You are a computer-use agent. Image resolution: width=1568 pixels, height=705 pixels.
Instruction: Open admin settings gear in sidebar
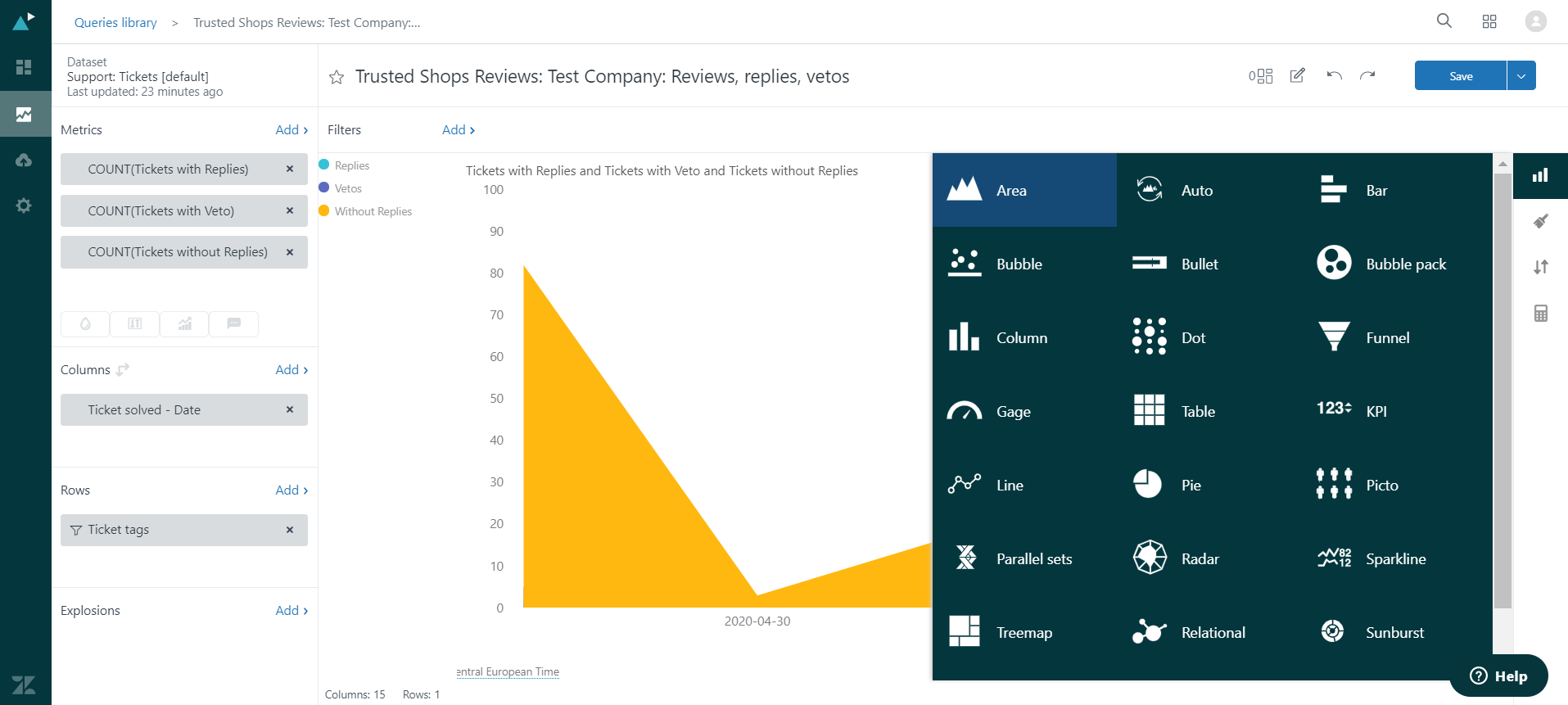(x=24, y=206)
